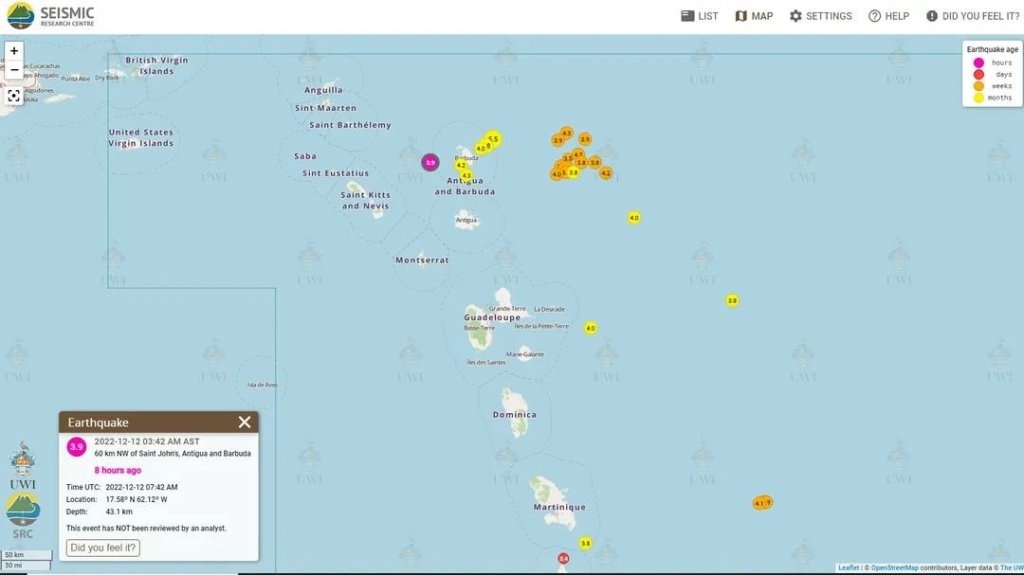Zoom in on the map

14,51
